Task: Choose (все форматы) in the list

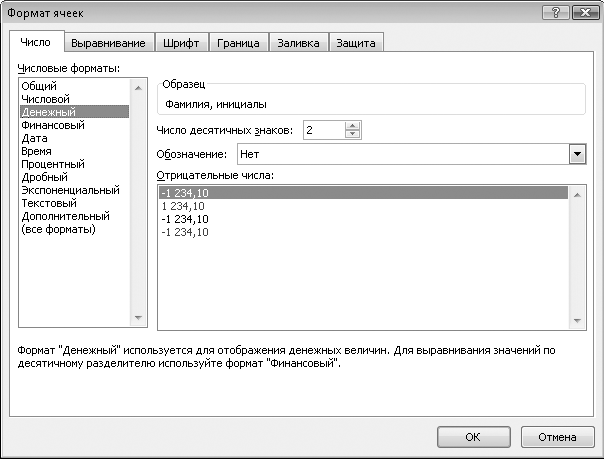Action: pyautogui.click(x=59, y=230)
